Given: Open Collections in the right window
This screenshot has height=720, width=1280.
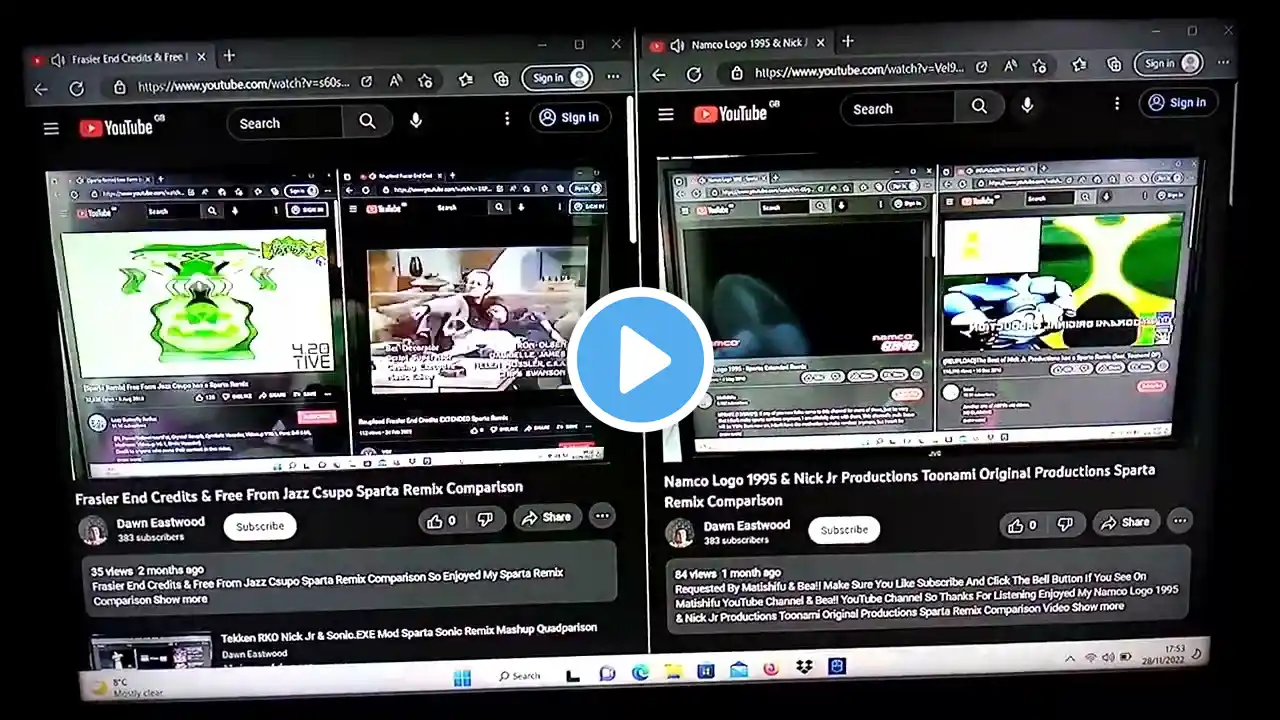Looking at the screenshot, I should coord(1115,64).
